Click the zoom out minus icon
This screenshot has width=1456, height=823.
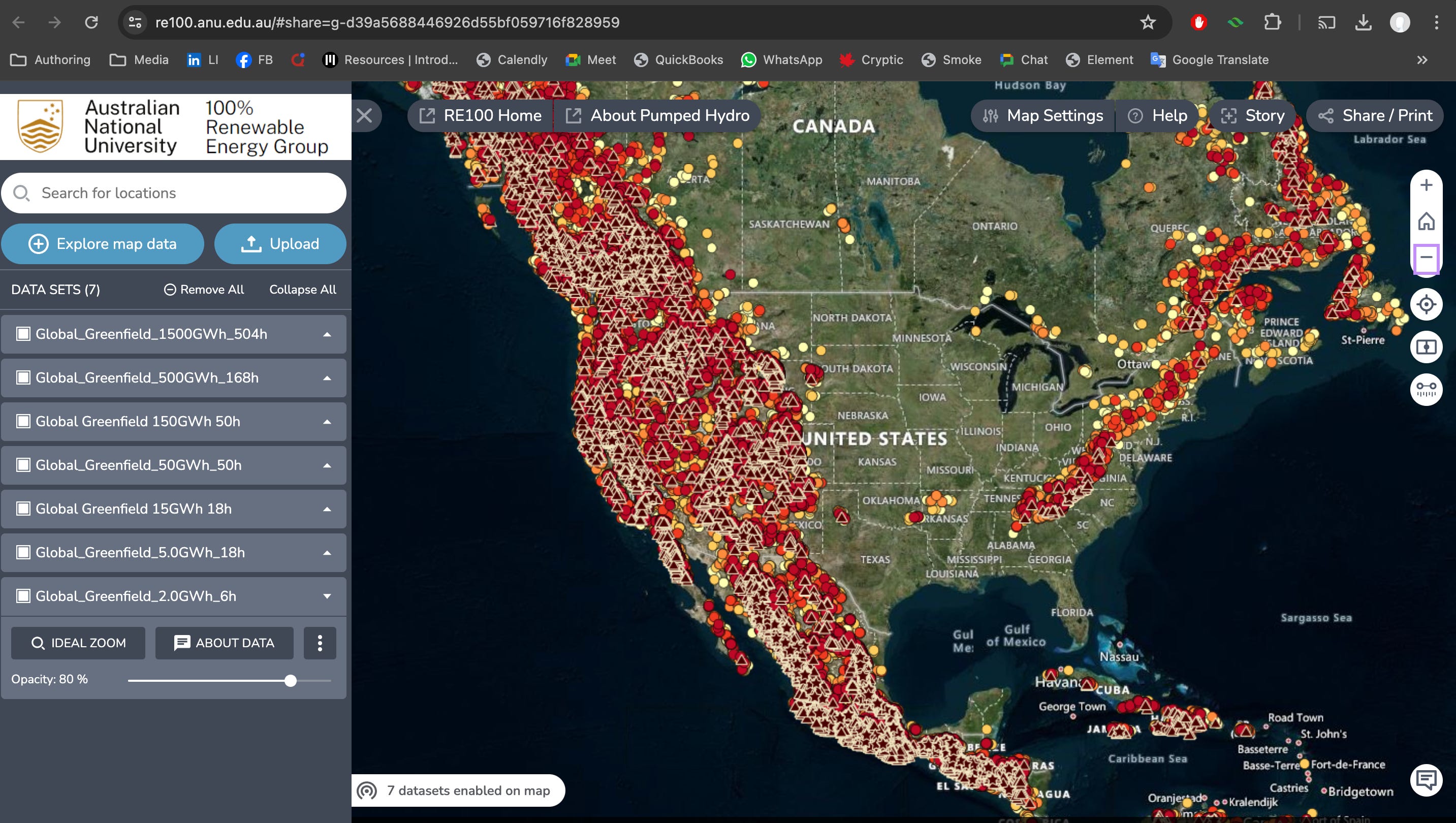click(x=1426, y=257)
